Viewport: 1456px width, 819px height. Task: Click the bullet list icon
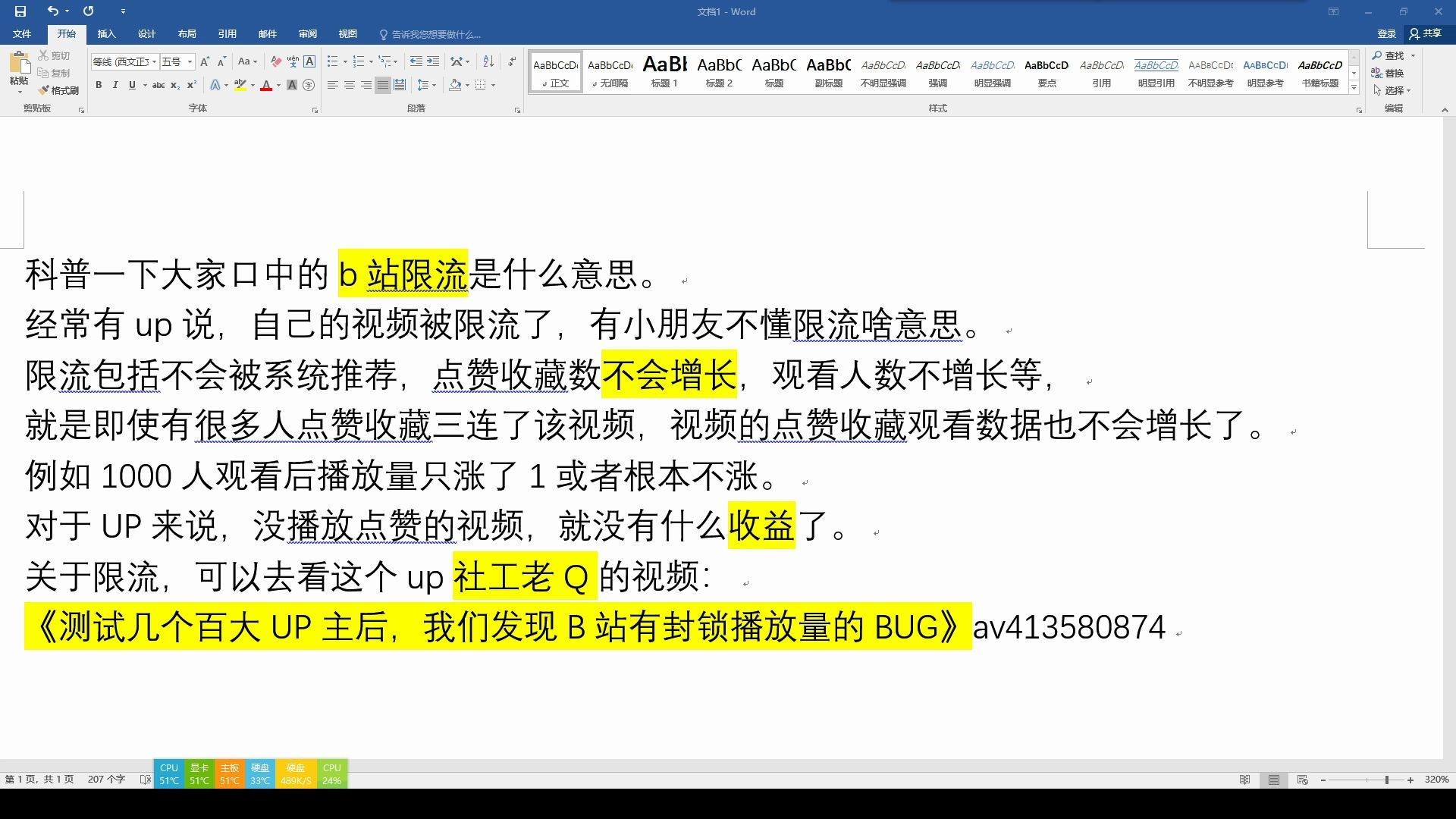[x=332, y=61]
